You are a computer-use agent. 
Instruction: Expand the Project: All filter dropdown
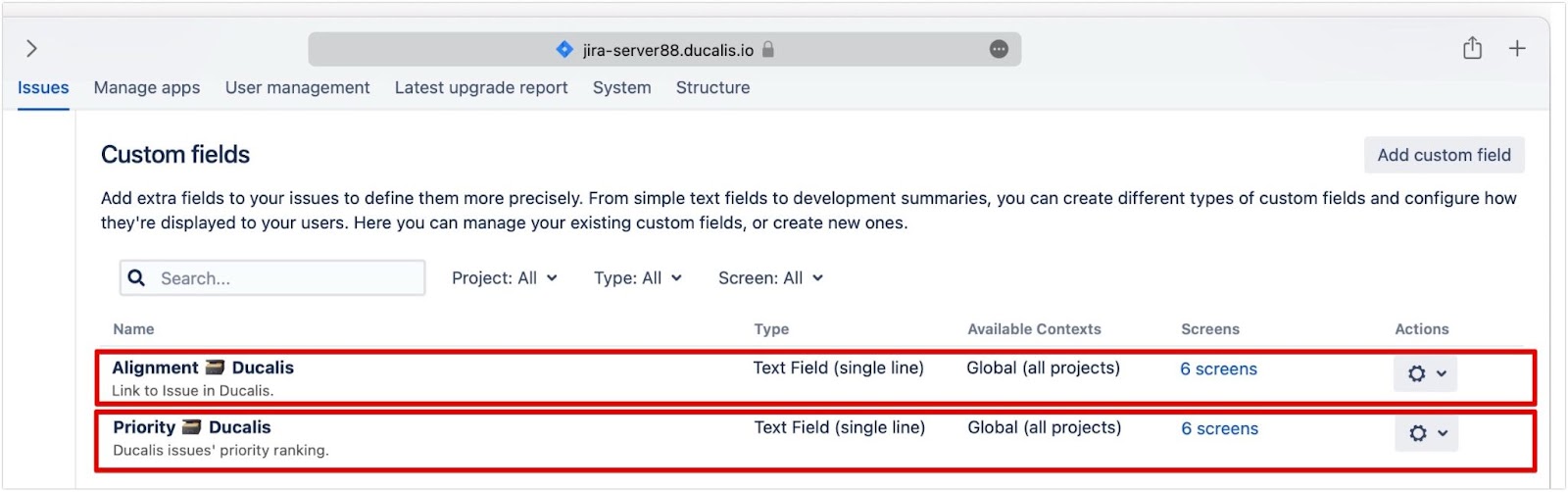click(x=504, y=278)
